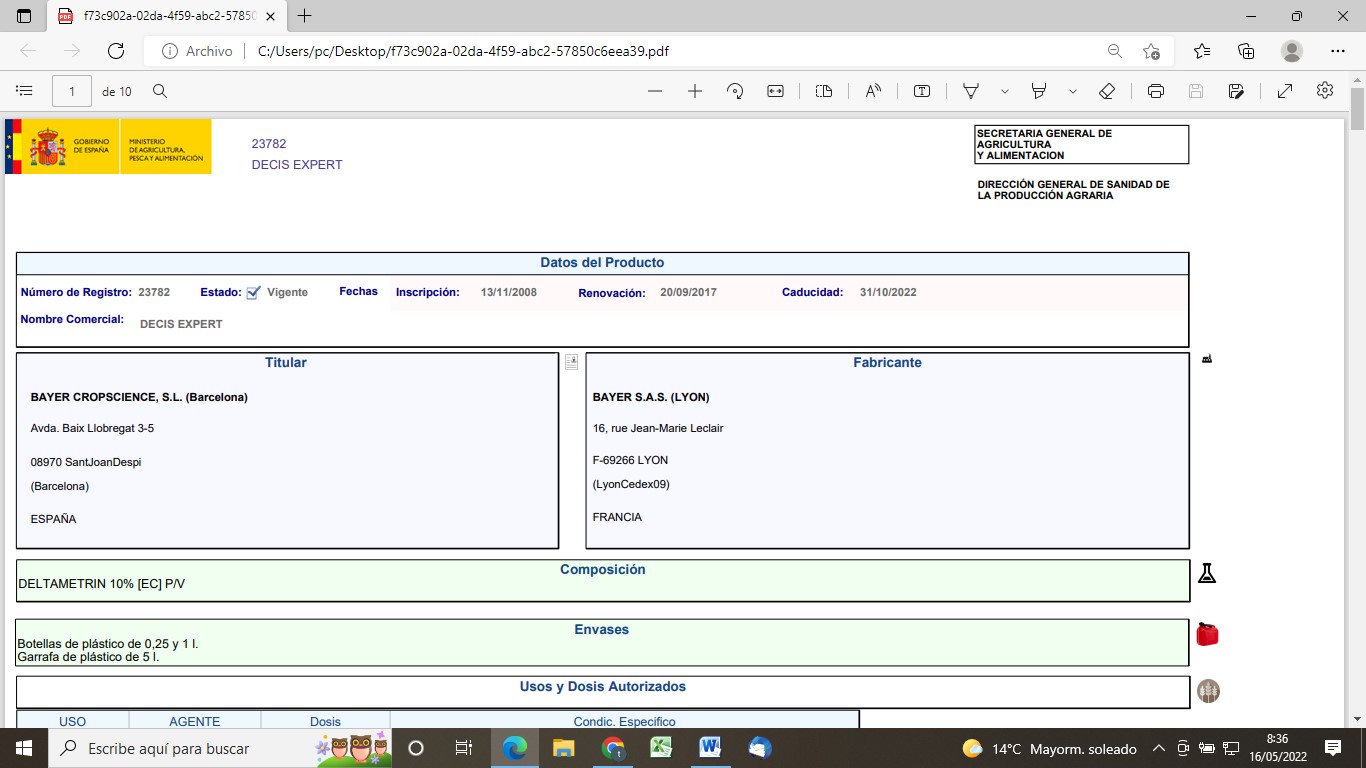Open the Collections panel
Screen dimensions: 1366x768
tap(1246, 51)
